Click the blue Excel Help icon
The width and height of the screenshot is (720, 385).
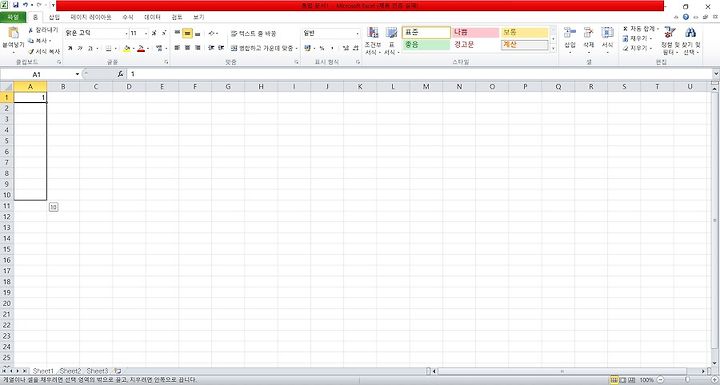(686, 17)
